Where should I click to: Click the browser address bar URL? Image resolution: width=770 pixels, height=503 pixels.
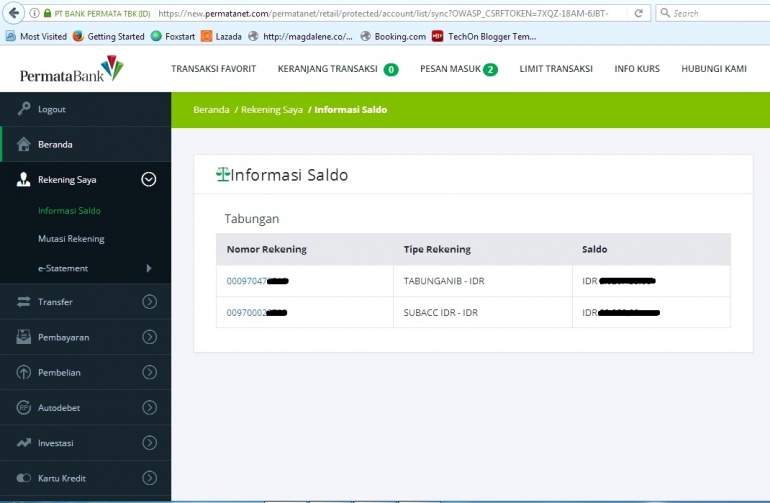[383, 13]
